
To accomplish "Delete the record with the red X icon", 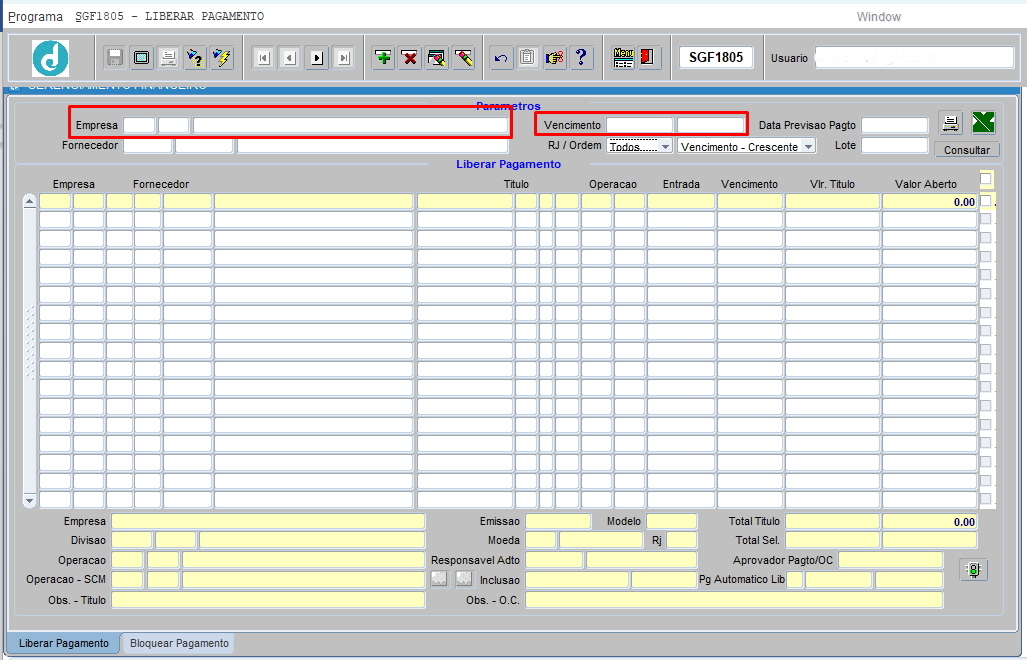I will (x=410, y=58).
